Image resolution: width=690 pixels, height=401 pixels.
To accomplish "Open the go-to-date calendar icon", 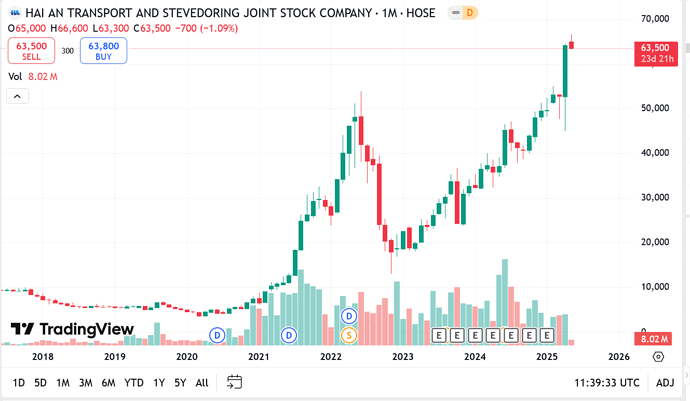I will (x=234, y=382).
